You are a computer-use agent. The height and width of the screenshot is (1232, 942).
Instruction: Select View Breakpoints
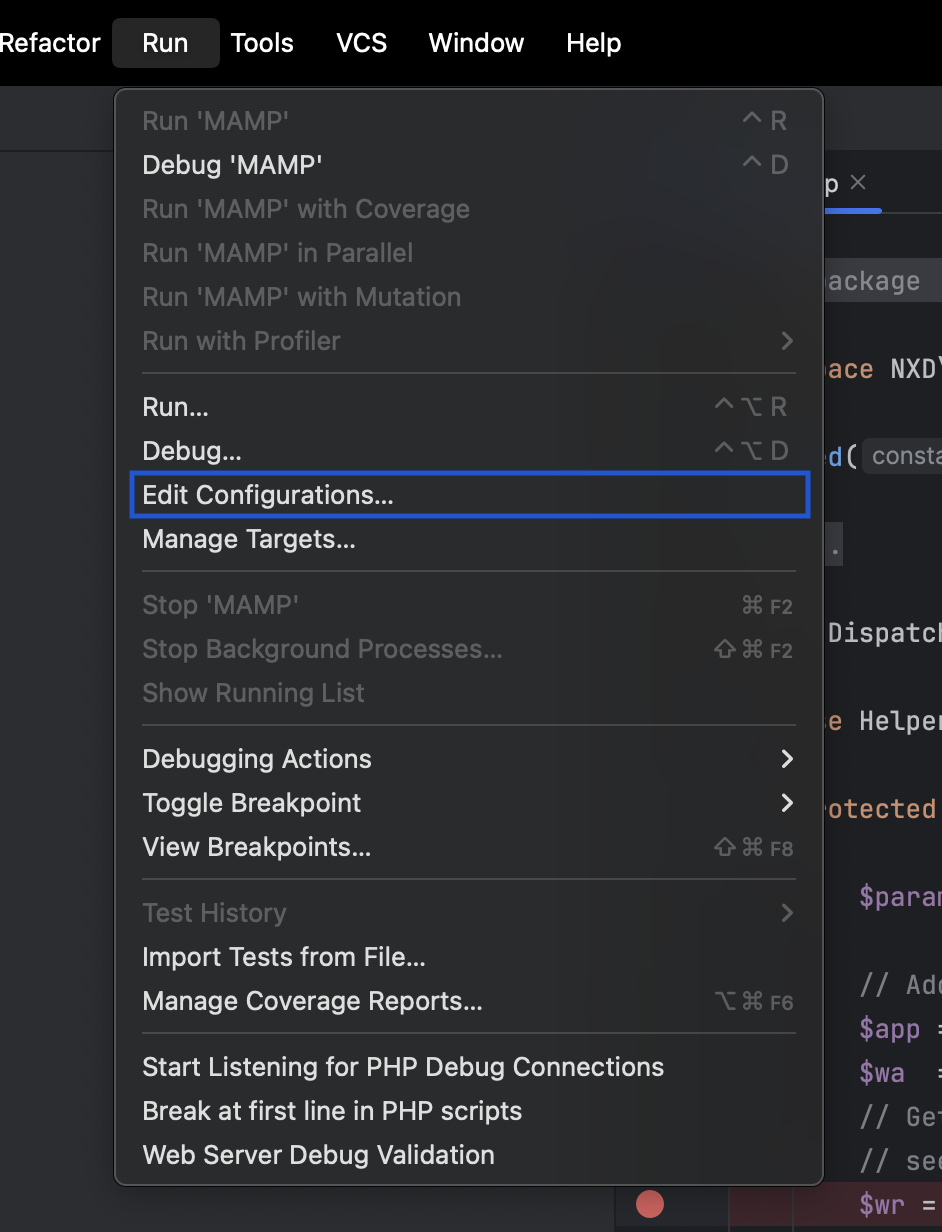click(256, 847)
